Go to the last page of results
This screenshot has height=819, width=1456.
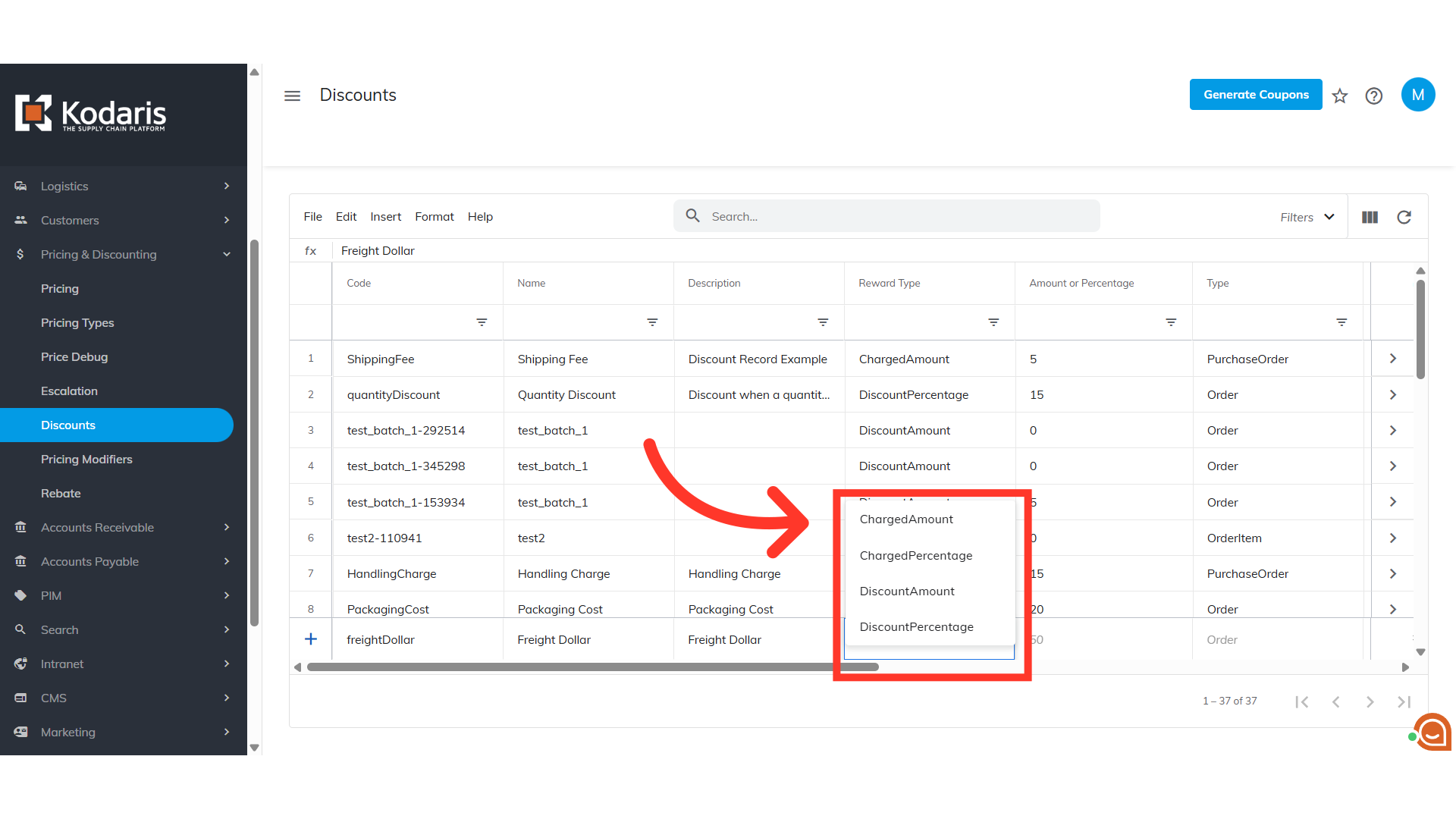1404,701
